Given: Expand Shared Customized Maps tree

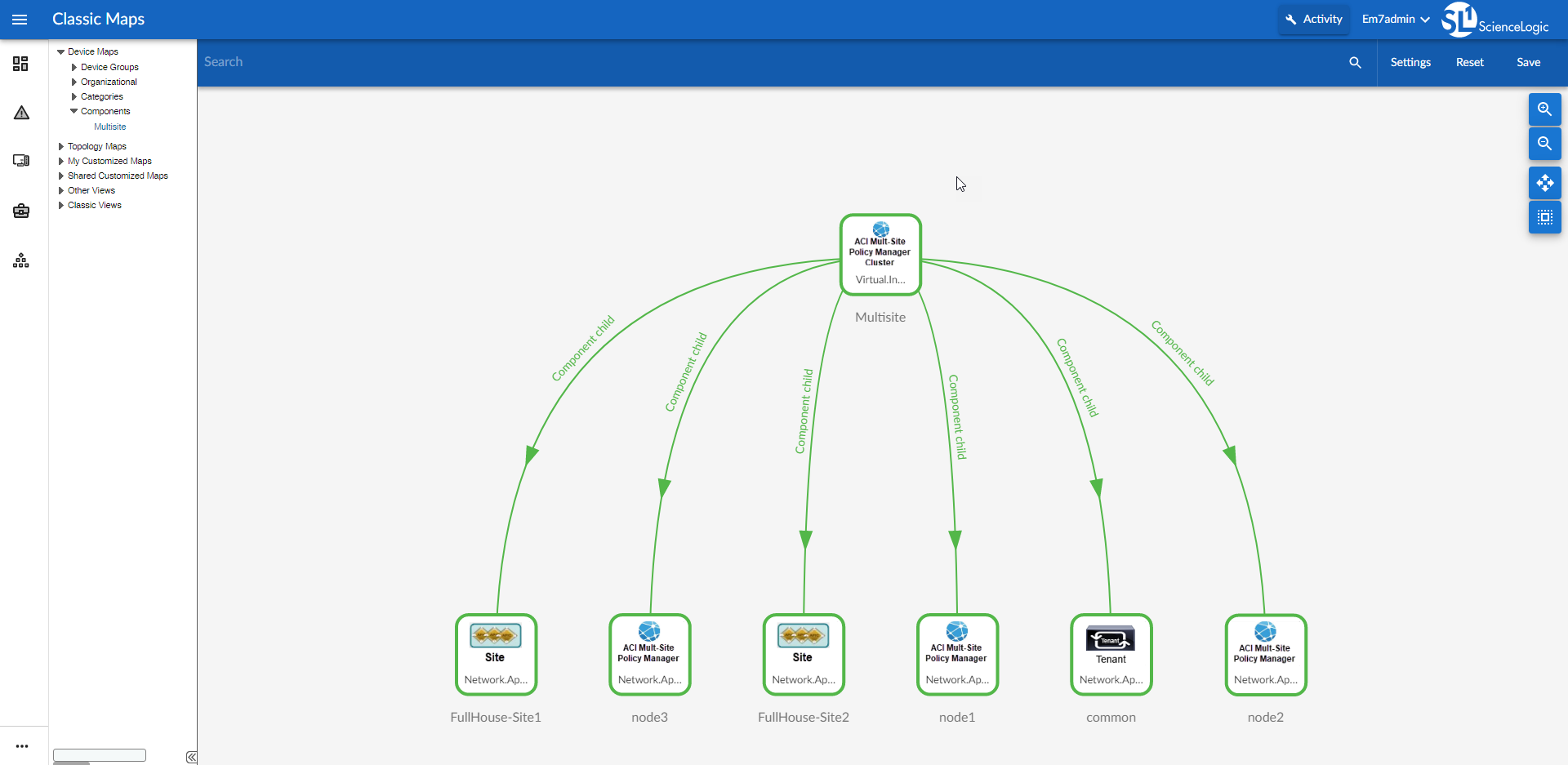Looking at the screenshot, I should click(x=61, y=176).
